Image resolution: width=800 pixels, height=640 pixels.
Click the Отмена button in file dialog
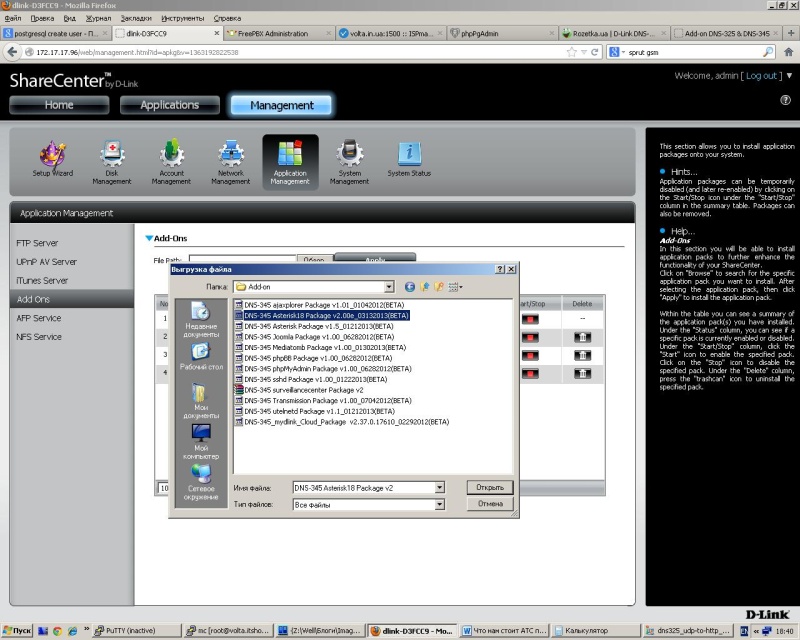pos(490,504)
